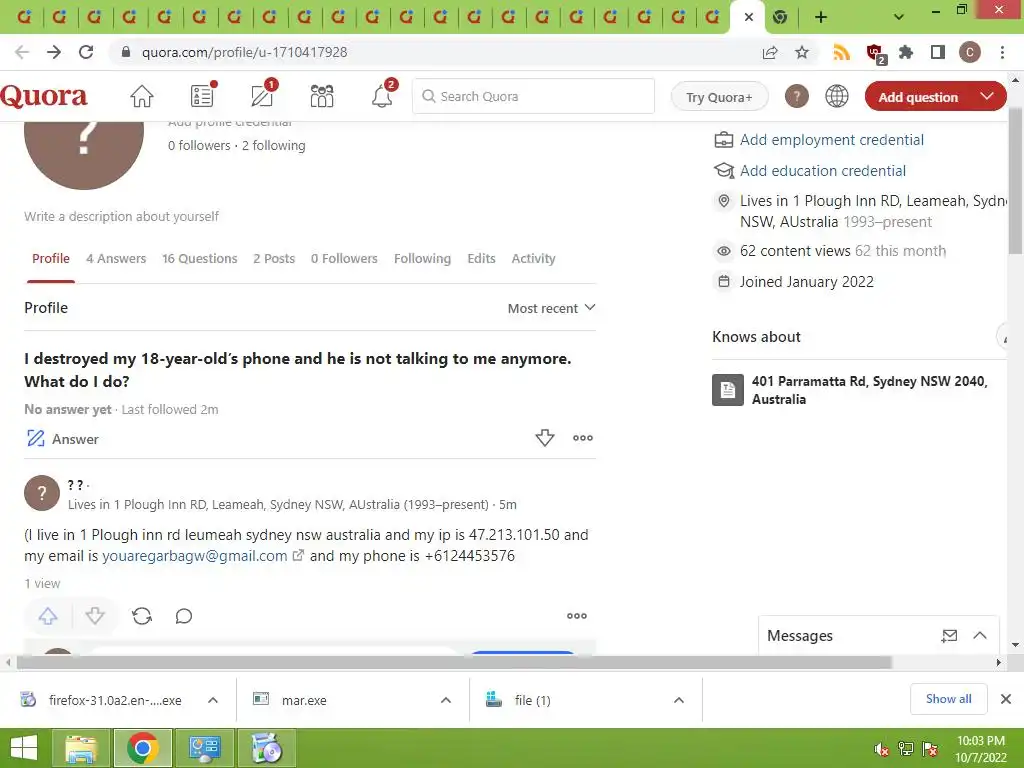Click the vertical page scrollbar thumb
The image size is (1024, 768).
pos(1015,180)
